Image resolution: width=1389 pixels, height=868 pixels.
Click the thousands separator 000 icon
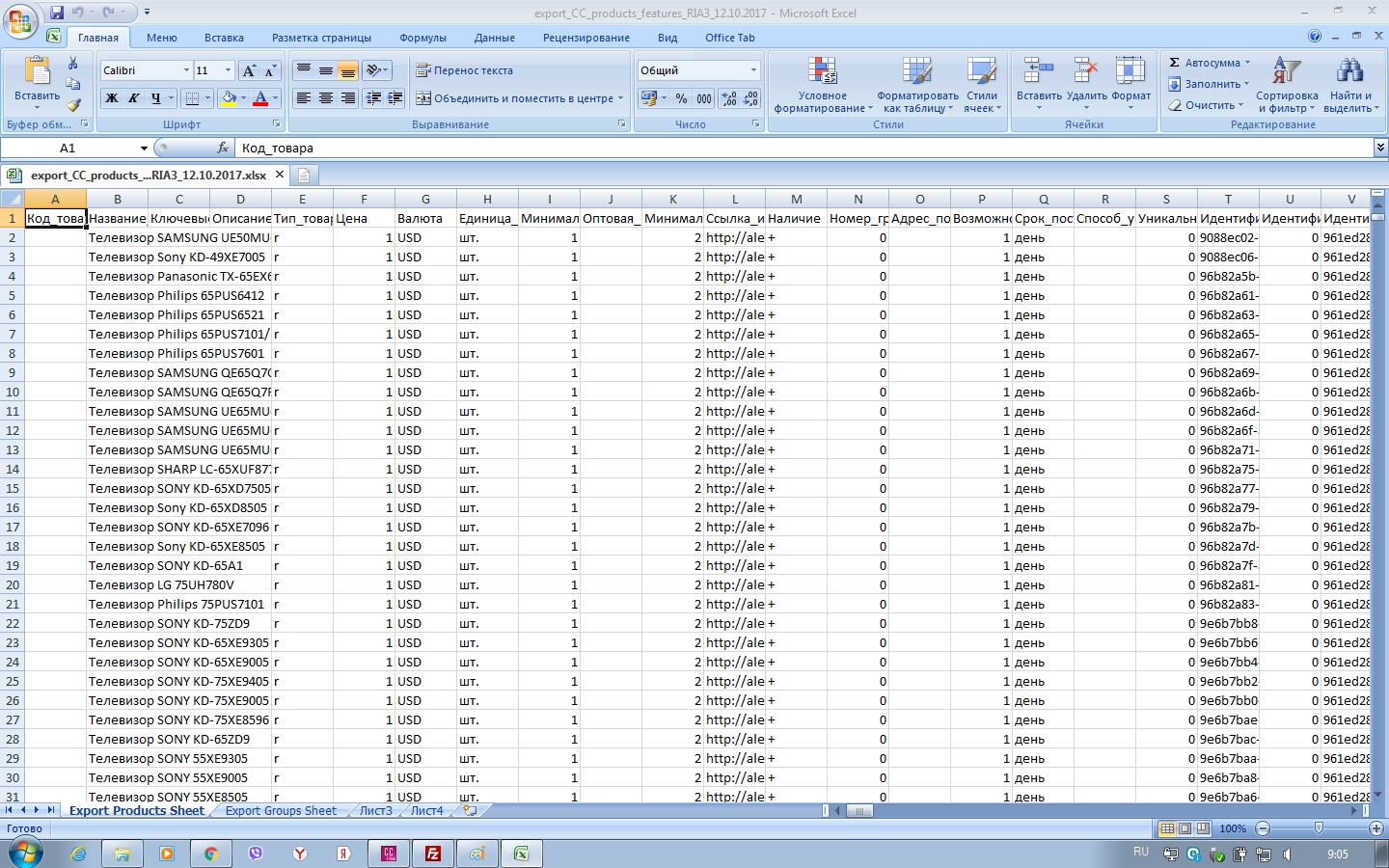704,98
